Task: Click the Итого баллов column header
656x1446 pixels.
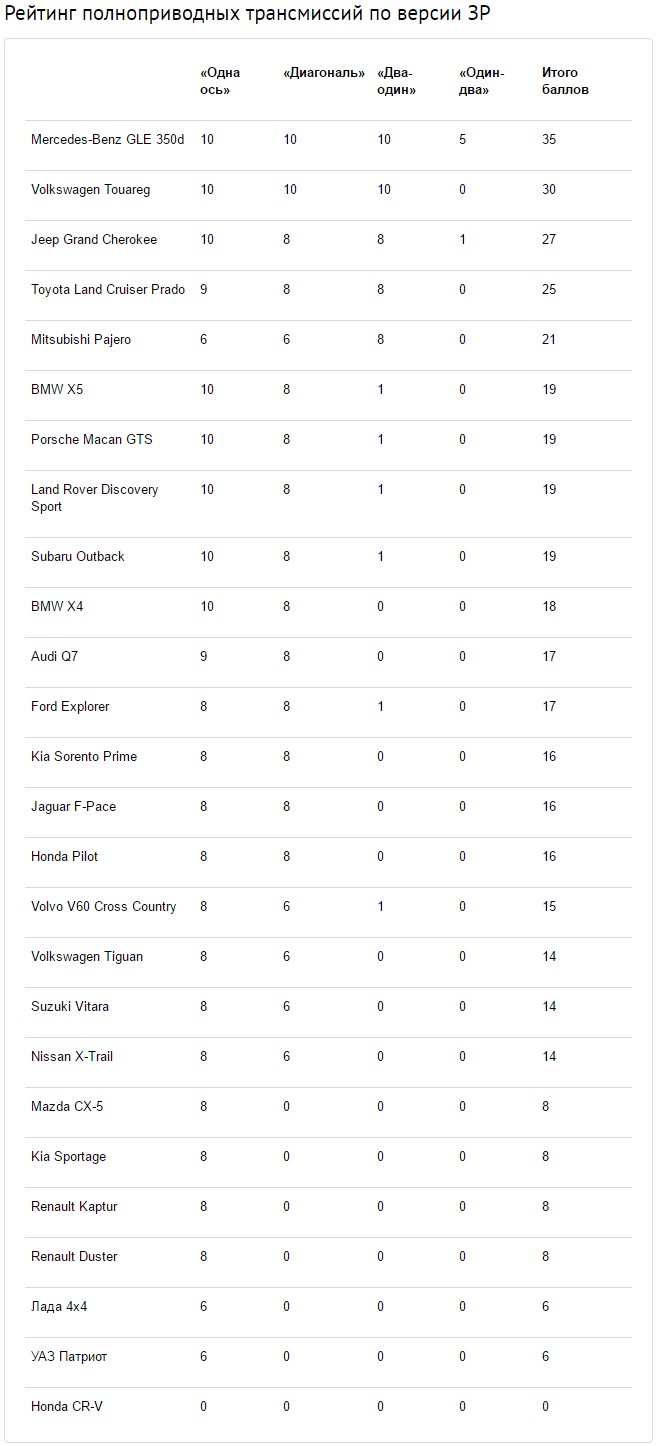Action: pyautogui.click(x=565, y=81)
